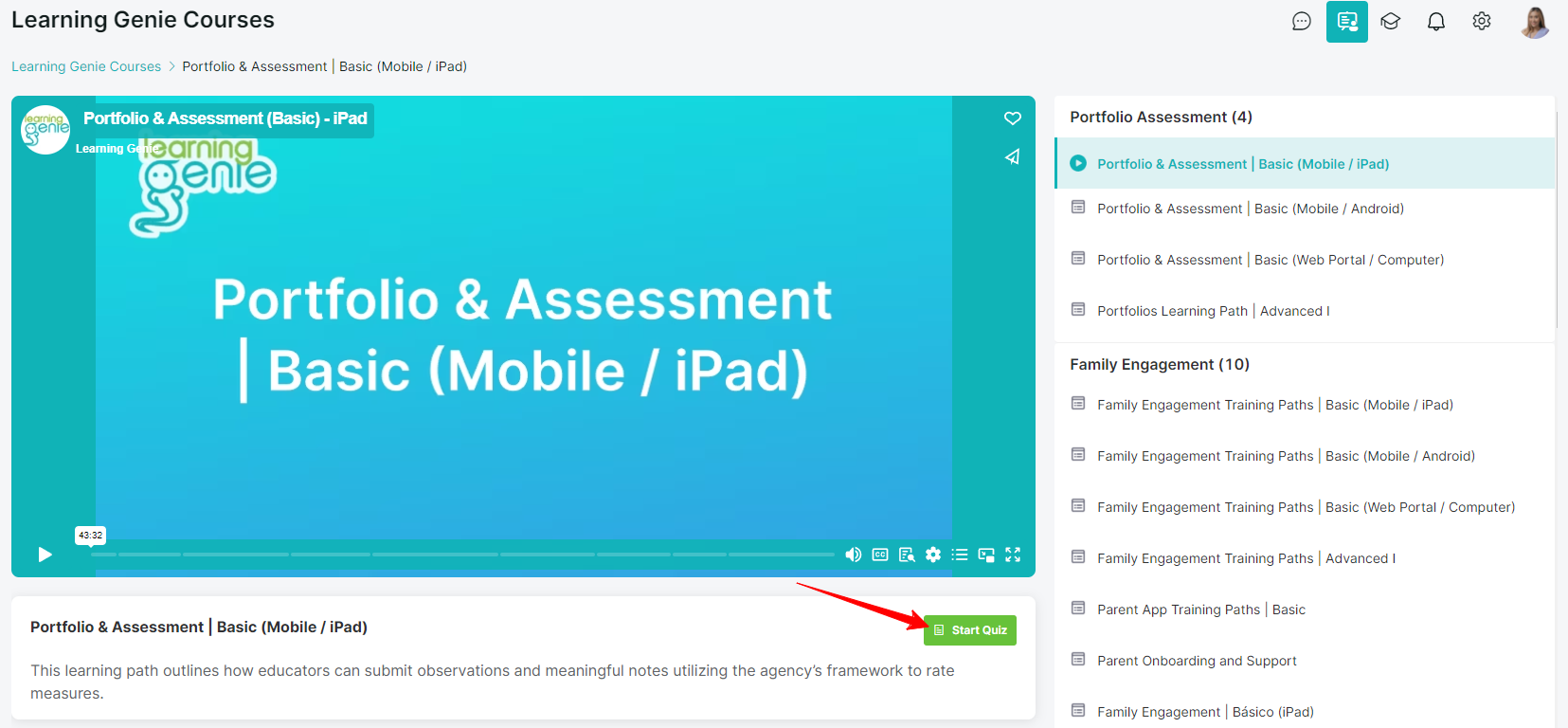This screenshot has width=1568, height=728.
Task: Enter fullscreen video mode
Action: pos(1013,555)
